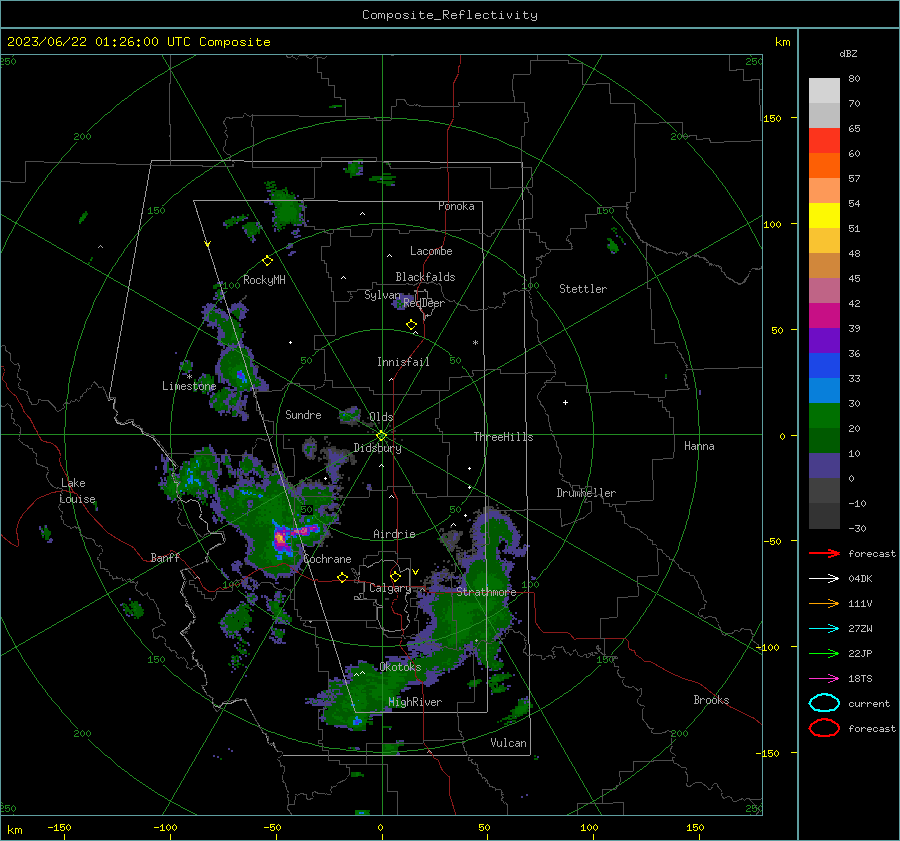Click the Hanna city label
Image resolution: width=900 pixels, height=841 pixels.
[x=699, y=446]
